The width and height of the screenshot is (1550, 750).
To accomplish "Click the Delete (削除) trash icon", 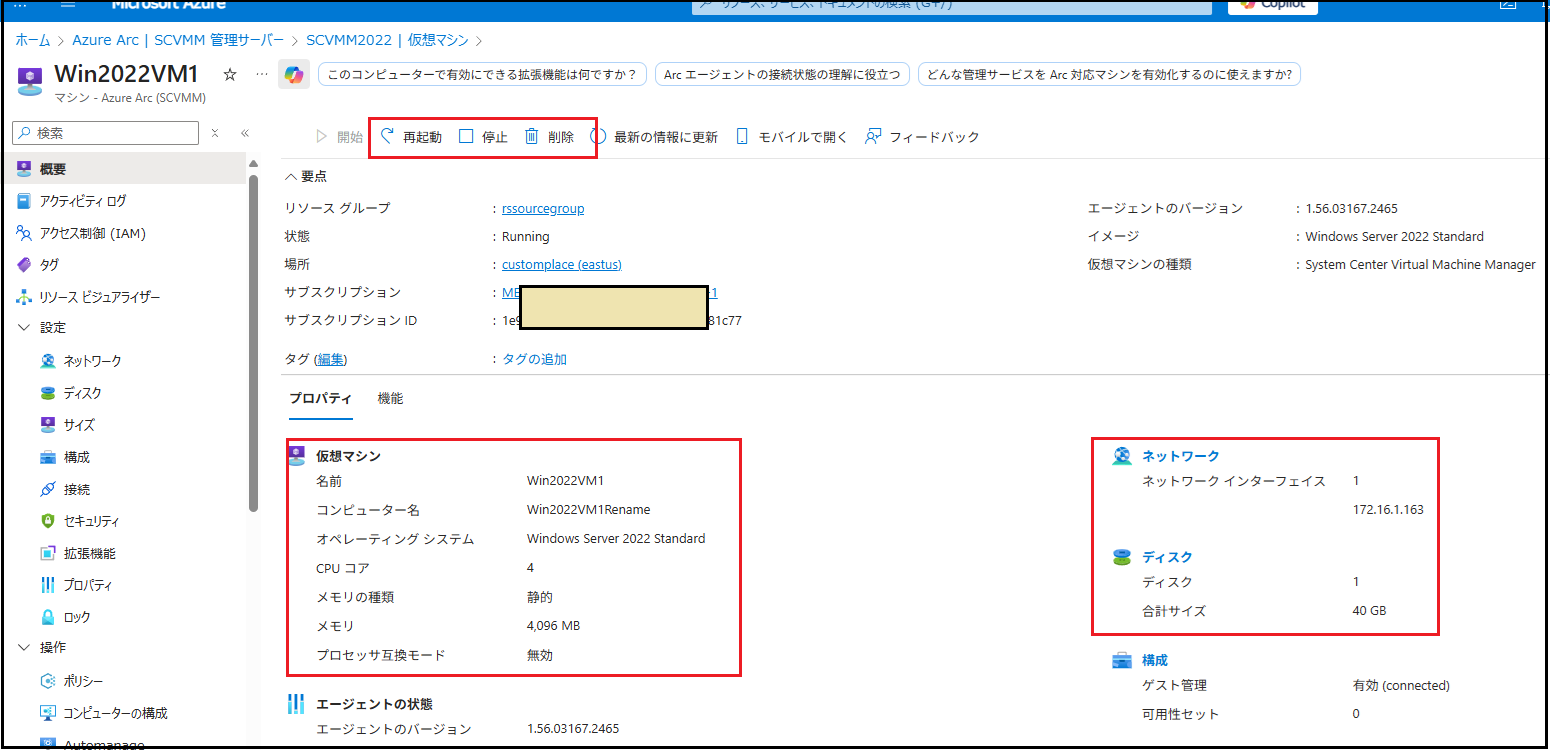I will coord(532,137).
